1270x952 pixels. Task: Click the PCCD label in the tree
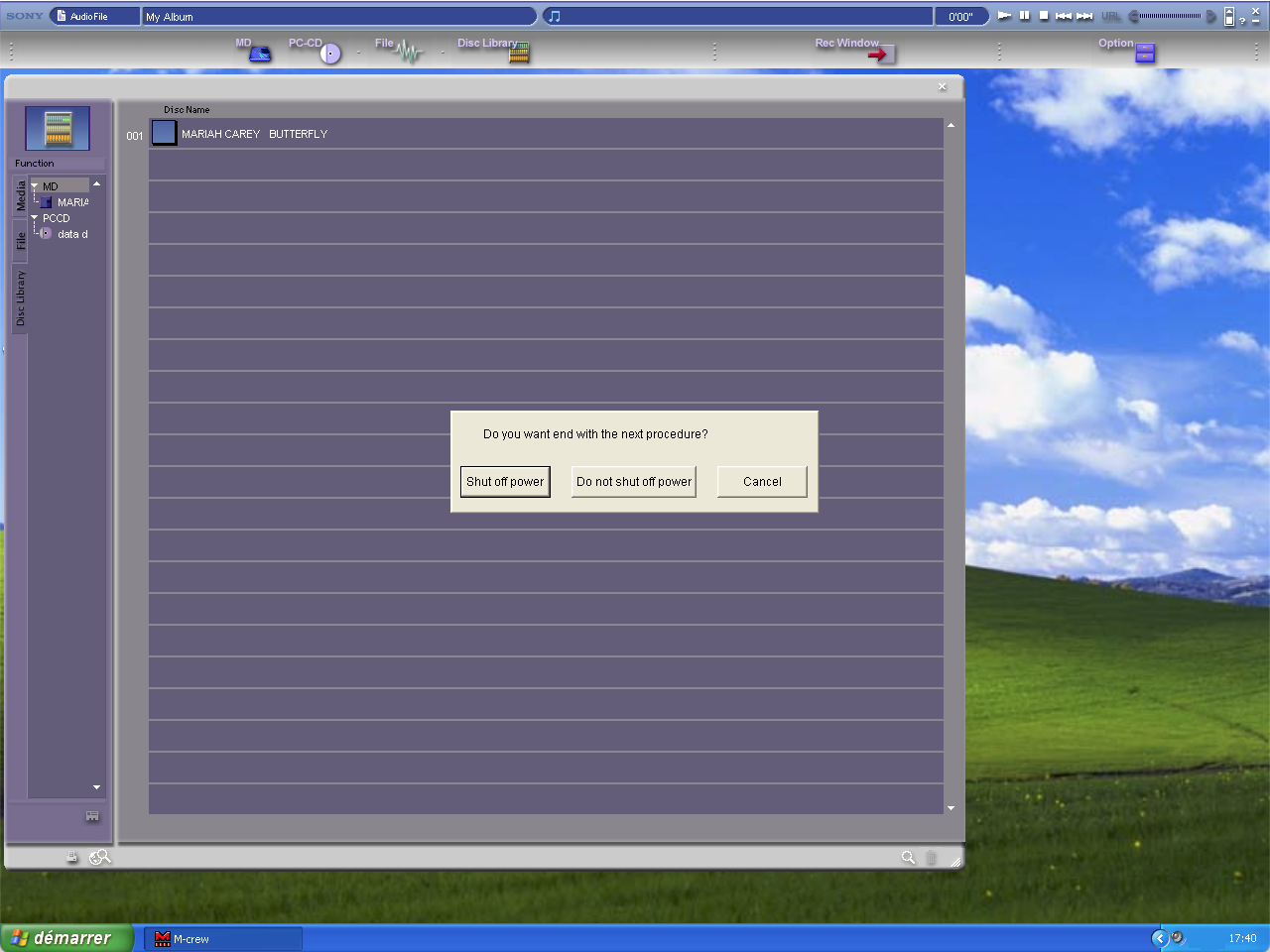(57, 218)
